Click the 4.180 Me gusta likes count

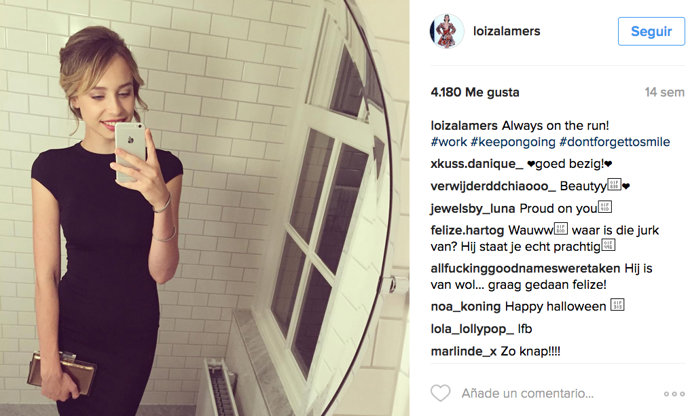pos(475,92)
